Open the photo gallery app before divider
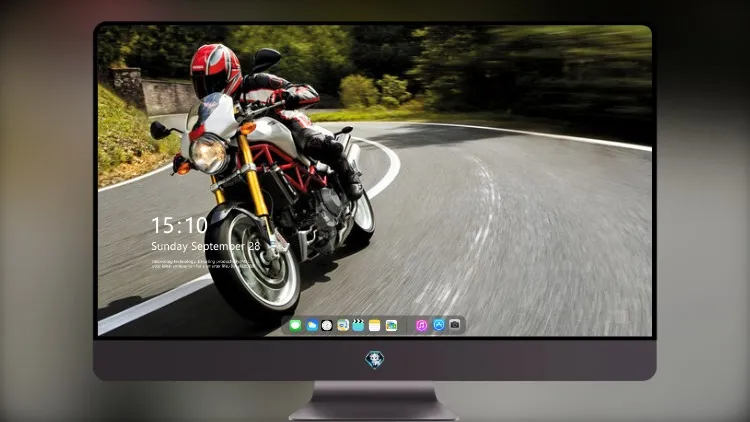This screenshot has width=750, height=422. click(x=391, y=326)
